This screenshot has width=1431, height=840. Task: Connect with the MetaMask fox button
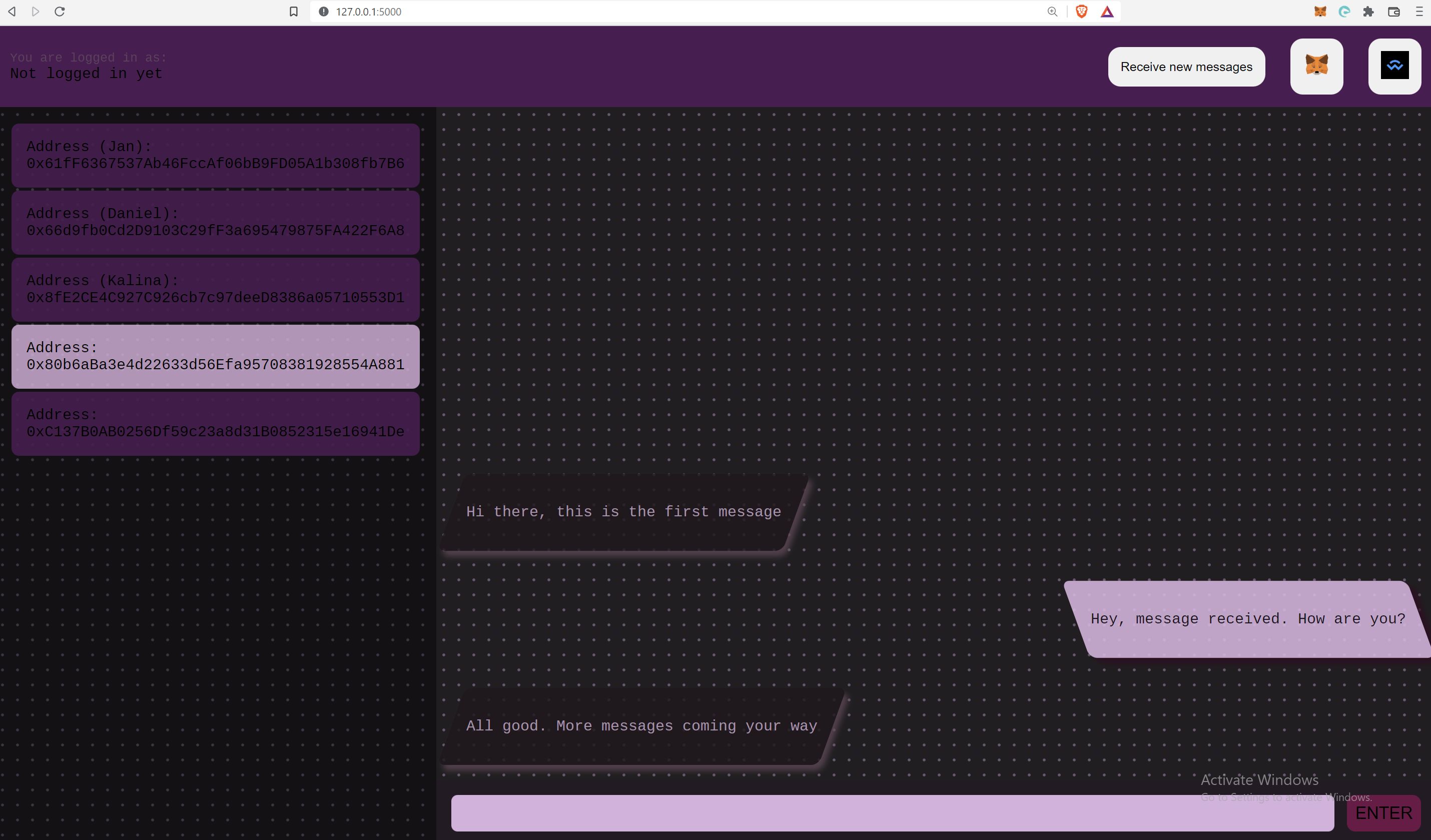point(1316,67)
